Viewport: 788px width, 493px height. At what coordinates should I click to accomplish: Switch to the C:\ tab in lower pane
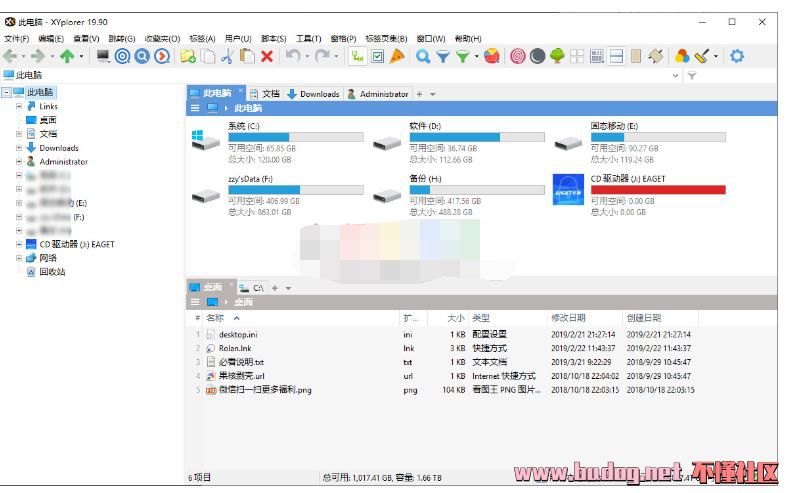(x=251, y=288)
